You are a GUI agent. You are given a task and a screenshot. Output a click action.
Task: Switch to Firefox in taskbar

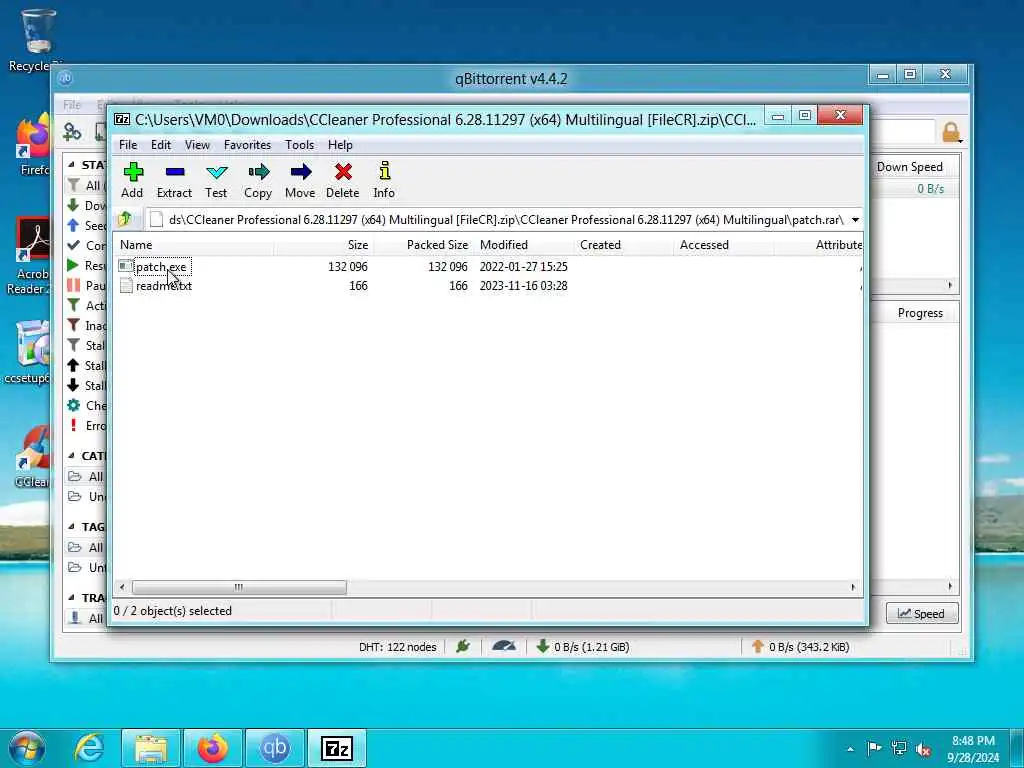(x=213, y=748)
